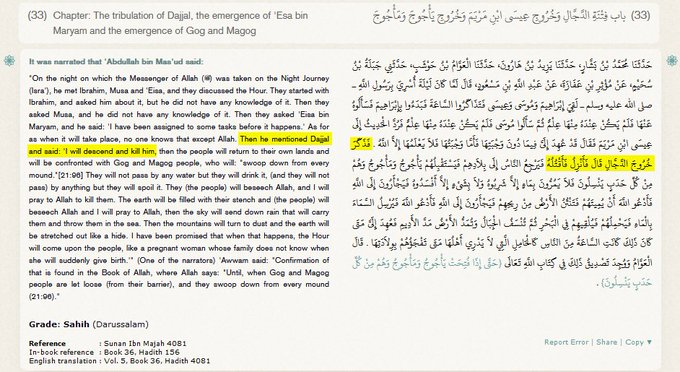The height and width of the screenshot is (372, 680).
Task: Click the highlighted phrase 'I will descend and kill him'
Action: tap(109, 151)
